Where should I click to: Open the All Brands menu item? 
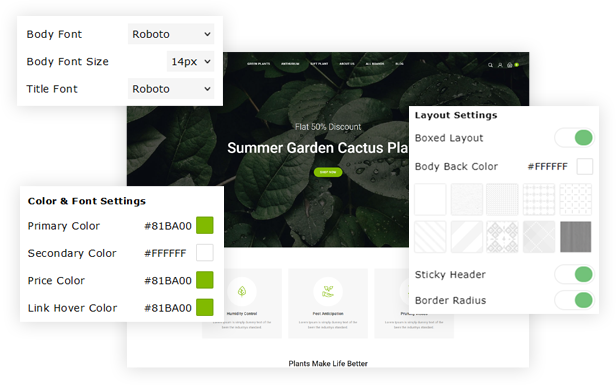(375, 64)
